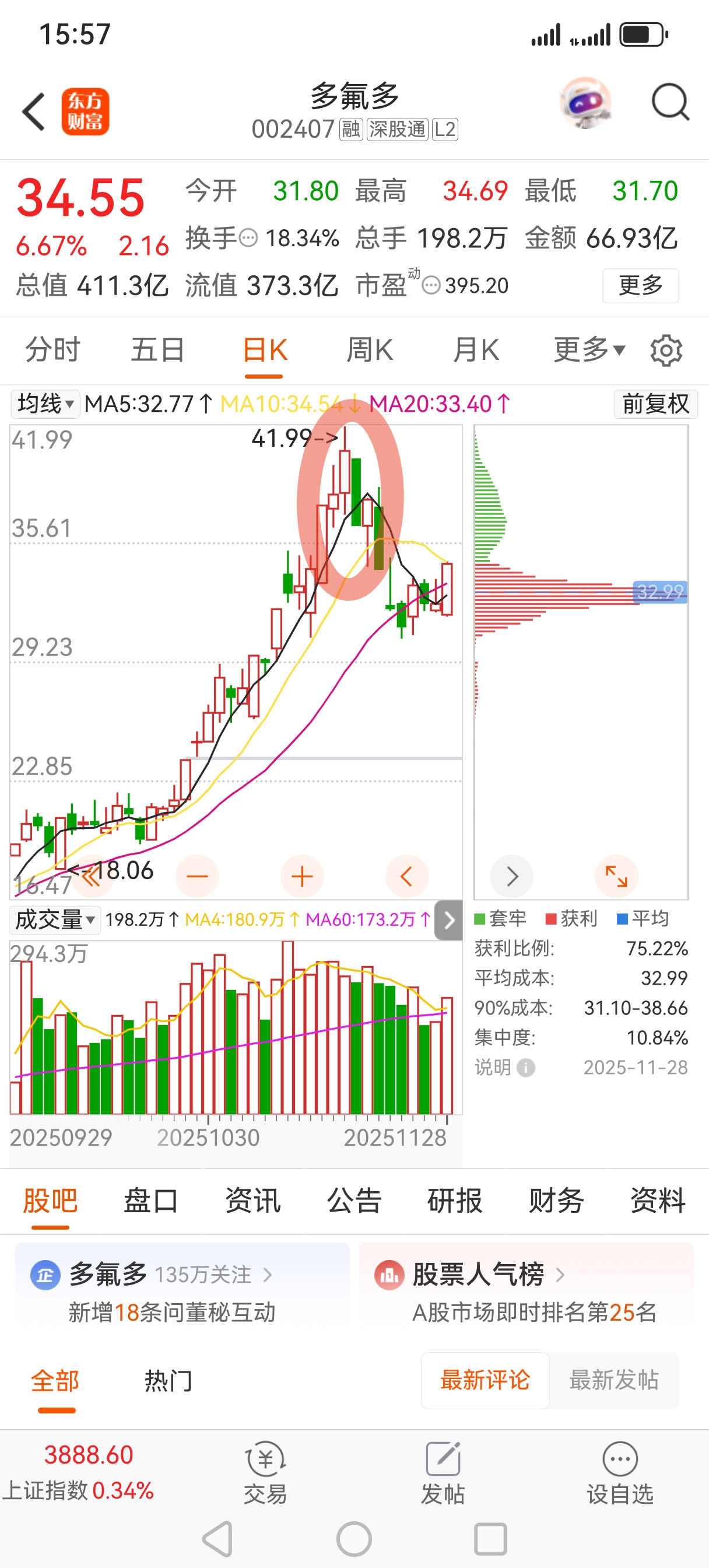The width and height of the screenshot is (709, 1568).
Task: Open 新增18条问董秘互动 link
Action: [171, 1312]
